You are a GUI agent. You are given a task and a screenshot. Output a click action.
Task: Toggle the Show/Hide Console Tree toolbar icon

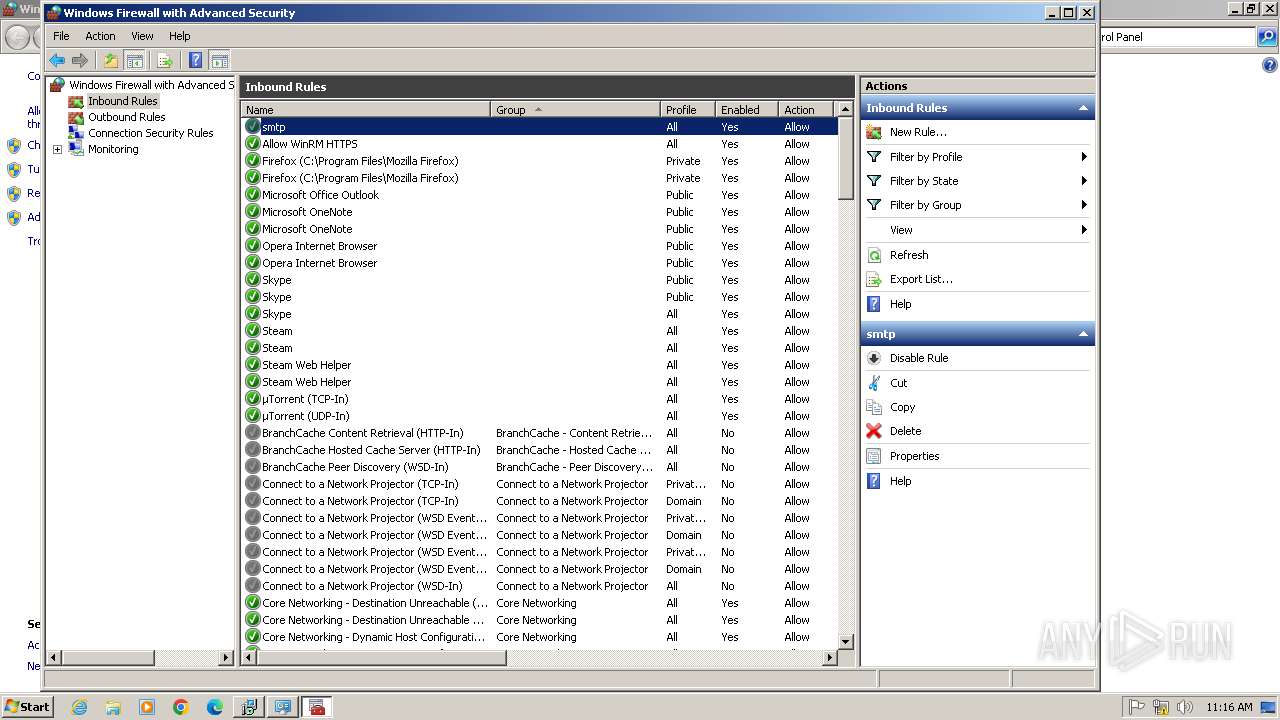point(135,61)
